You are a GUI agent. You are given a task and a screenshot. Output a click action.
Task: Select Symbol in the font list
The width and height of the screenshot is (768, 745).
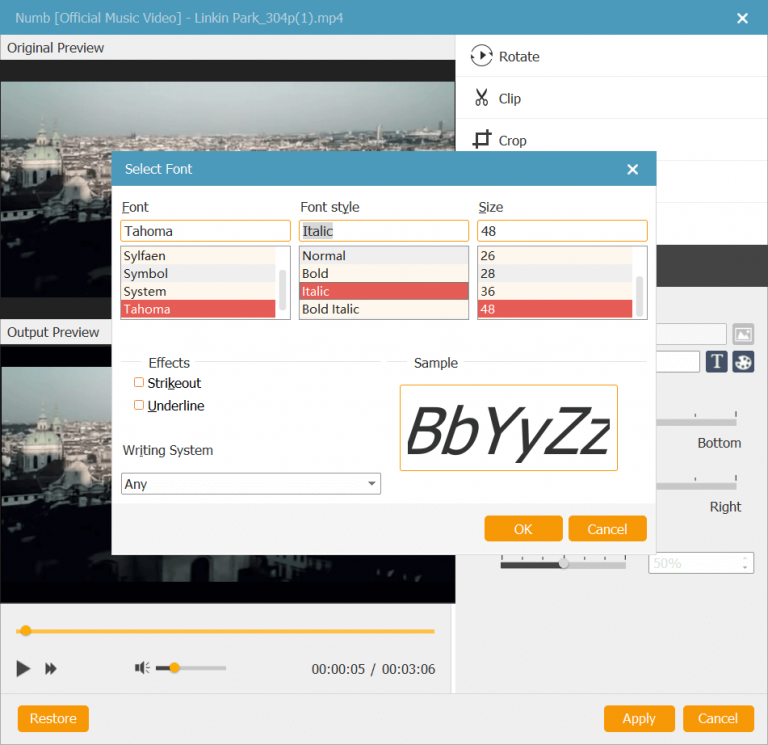tap(198, 273)
